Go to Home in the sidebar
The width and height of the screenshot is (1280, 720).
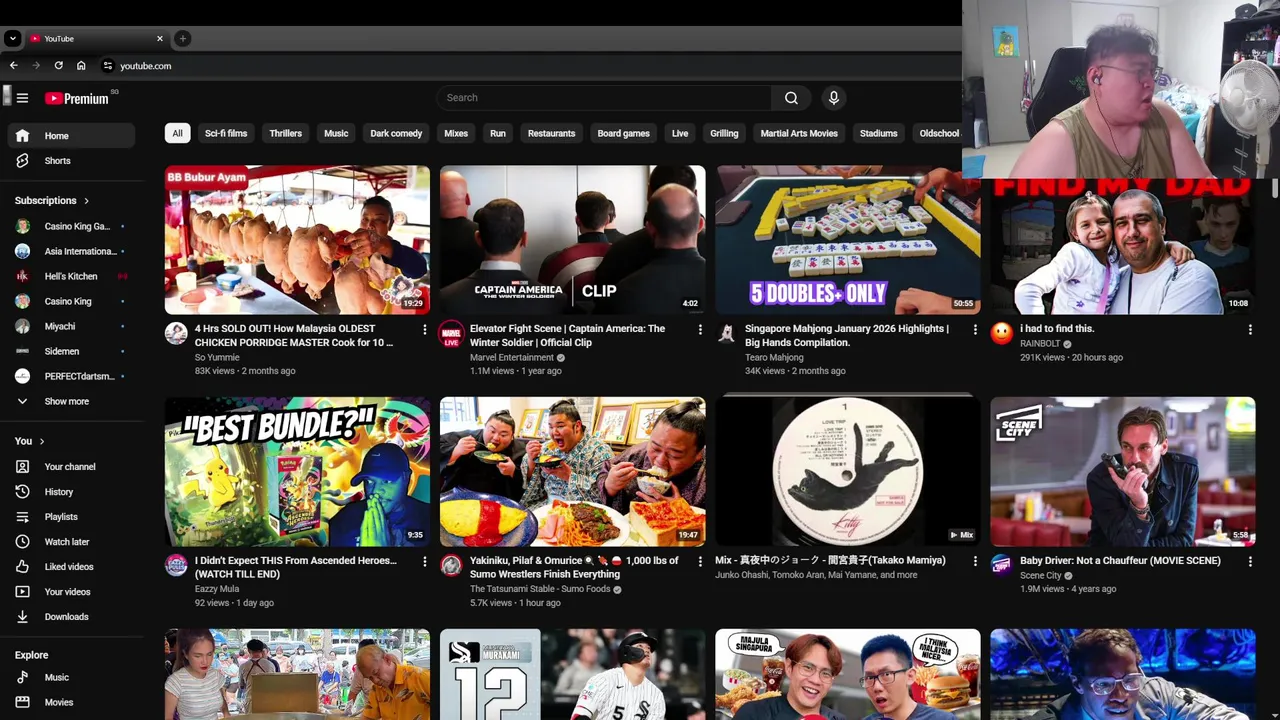click(x=70, y=136)
